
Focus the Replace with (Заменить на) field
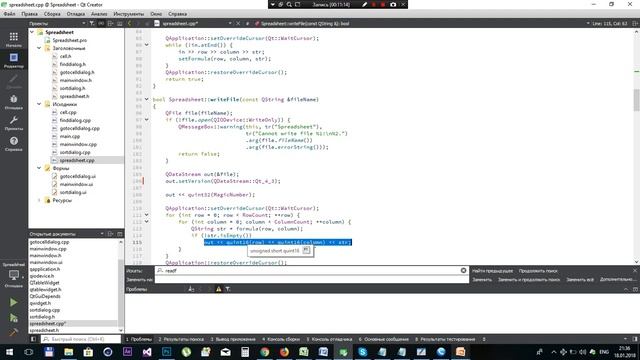[312, 280]
